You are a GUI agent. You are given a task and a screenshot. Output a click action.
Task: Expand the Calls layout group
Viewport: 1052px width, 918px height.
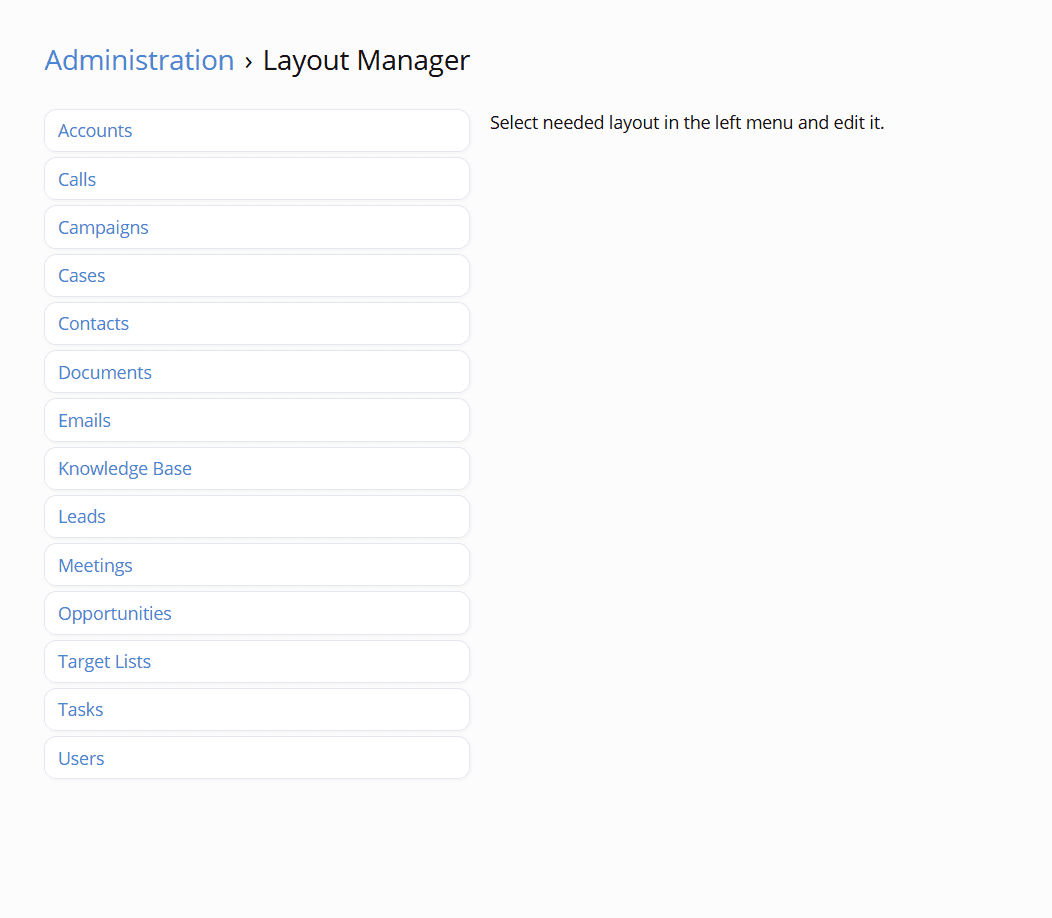77,180
